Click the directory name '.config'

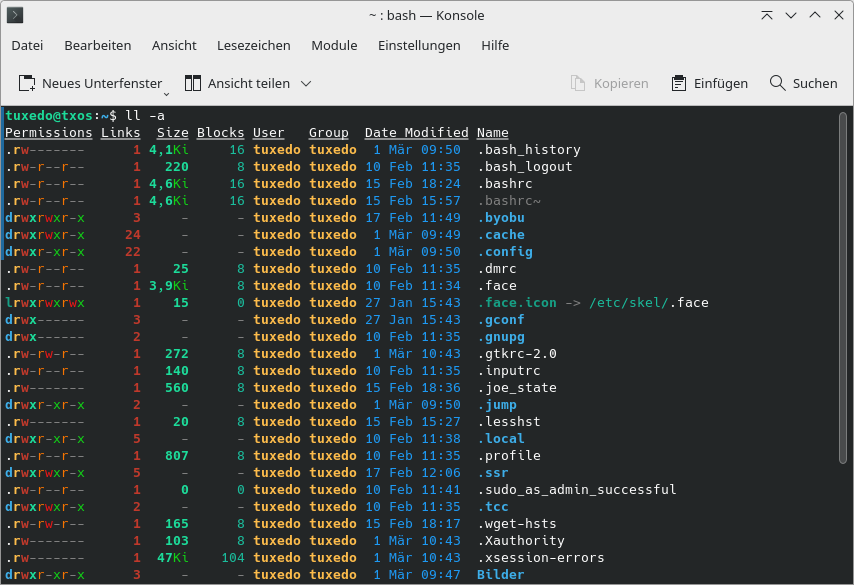coord(505,252)
